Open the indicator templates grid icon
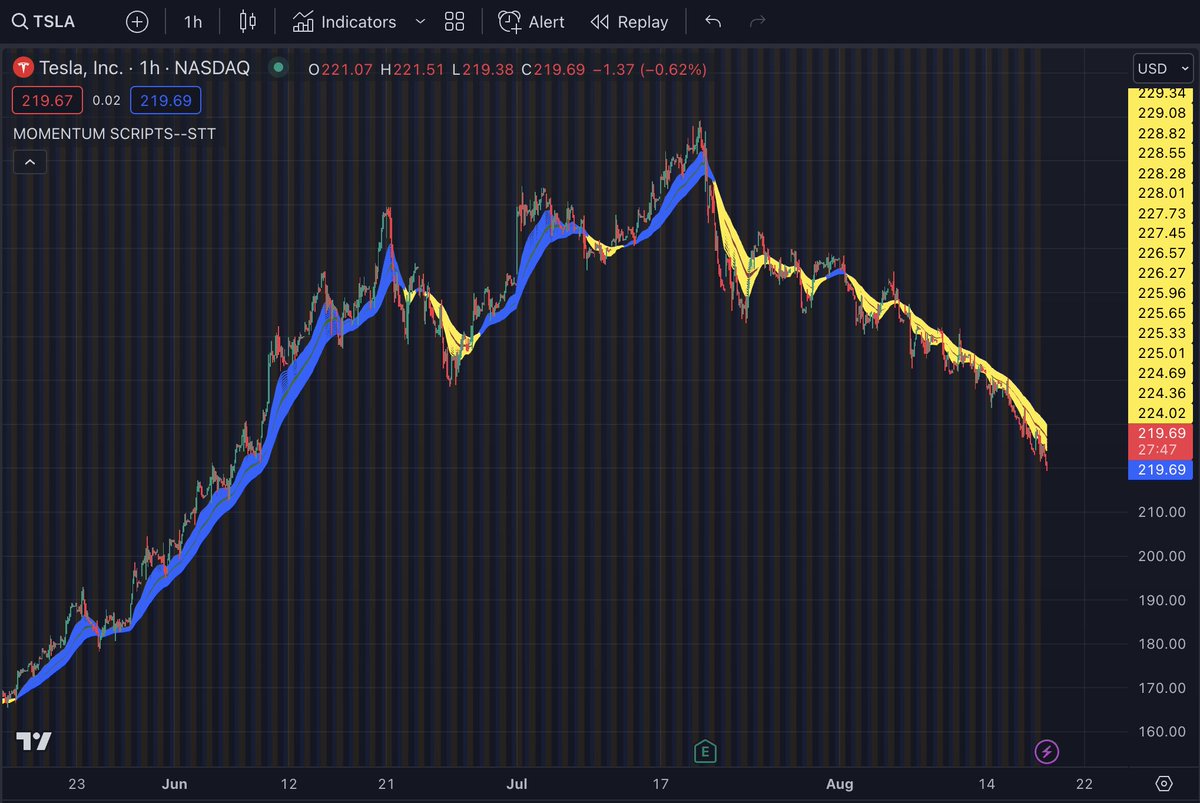 pyautogui.click(x=455, y=21)
